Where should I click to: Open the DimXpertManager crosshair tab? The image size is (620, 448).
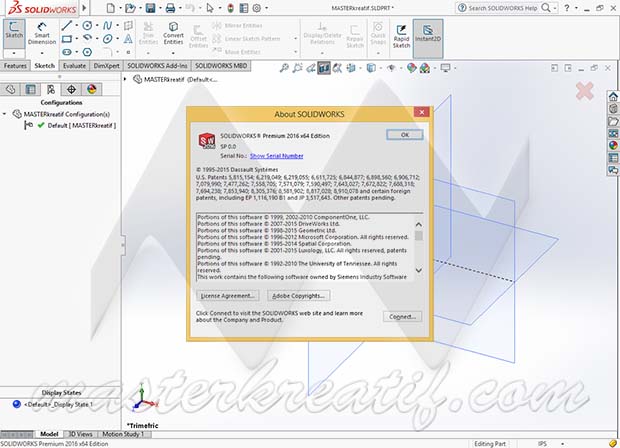71,89
